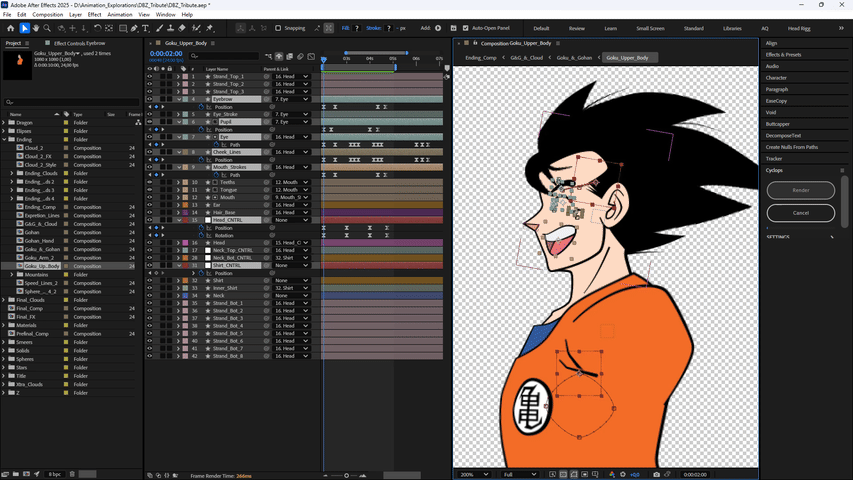Collapse the Ending folder
This screenshot has width=853, height=480.
[x=4, y=139]
